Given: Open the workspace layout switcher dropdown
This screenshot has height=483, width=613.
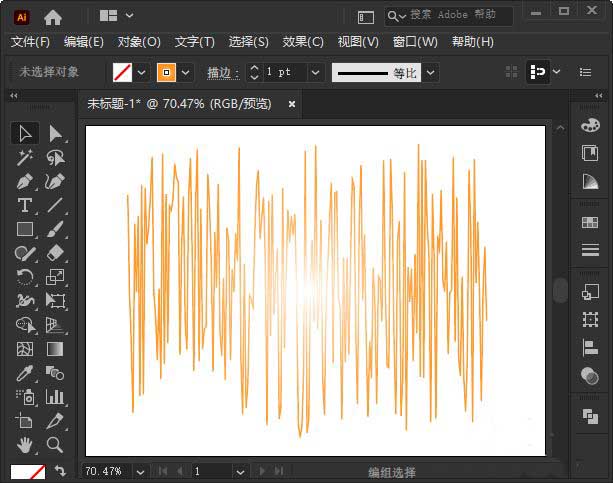Looking at the screenshot, I should click(130, 16).
